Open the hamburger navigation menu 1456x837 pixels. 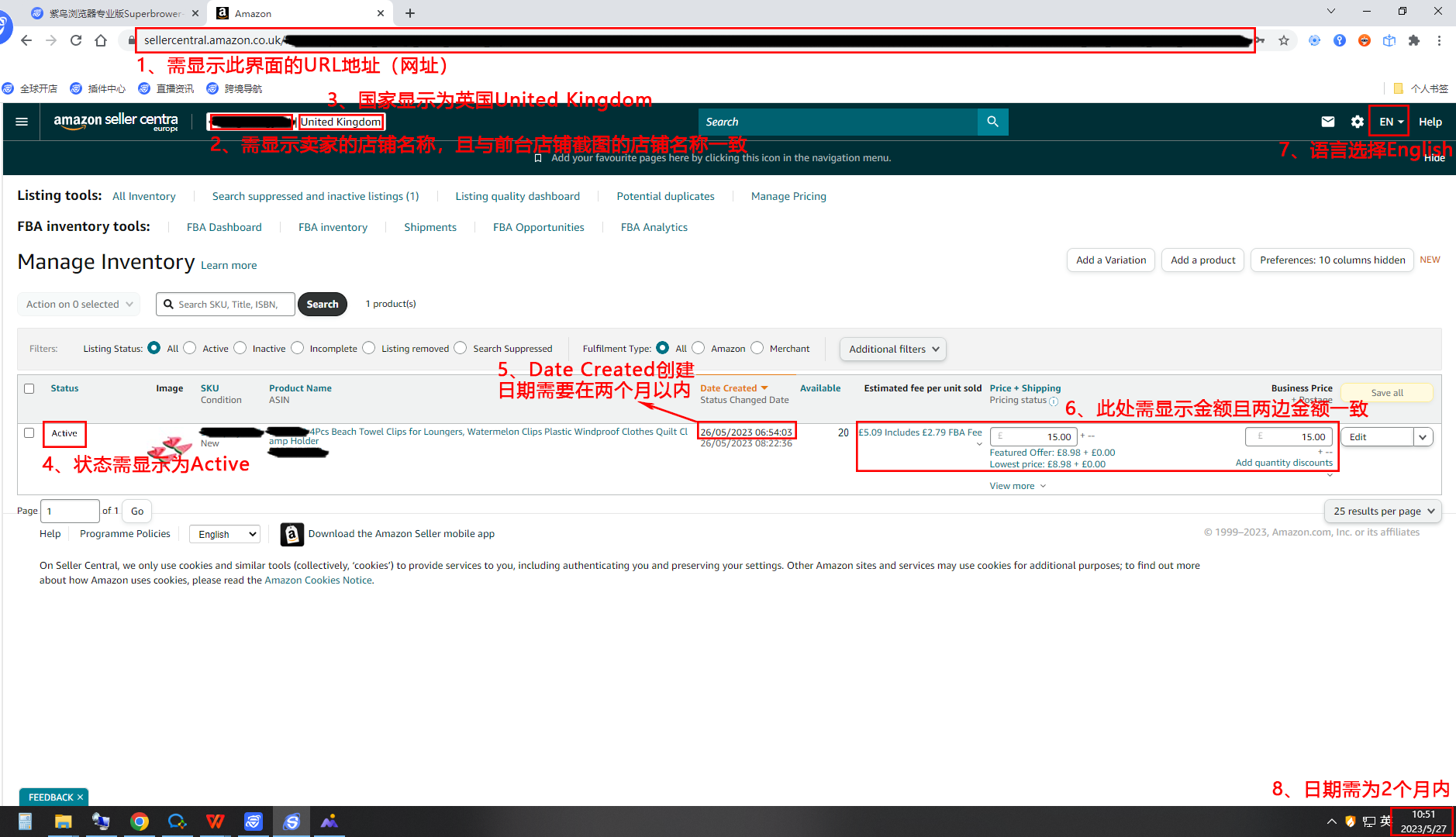[x=22, y=122]
